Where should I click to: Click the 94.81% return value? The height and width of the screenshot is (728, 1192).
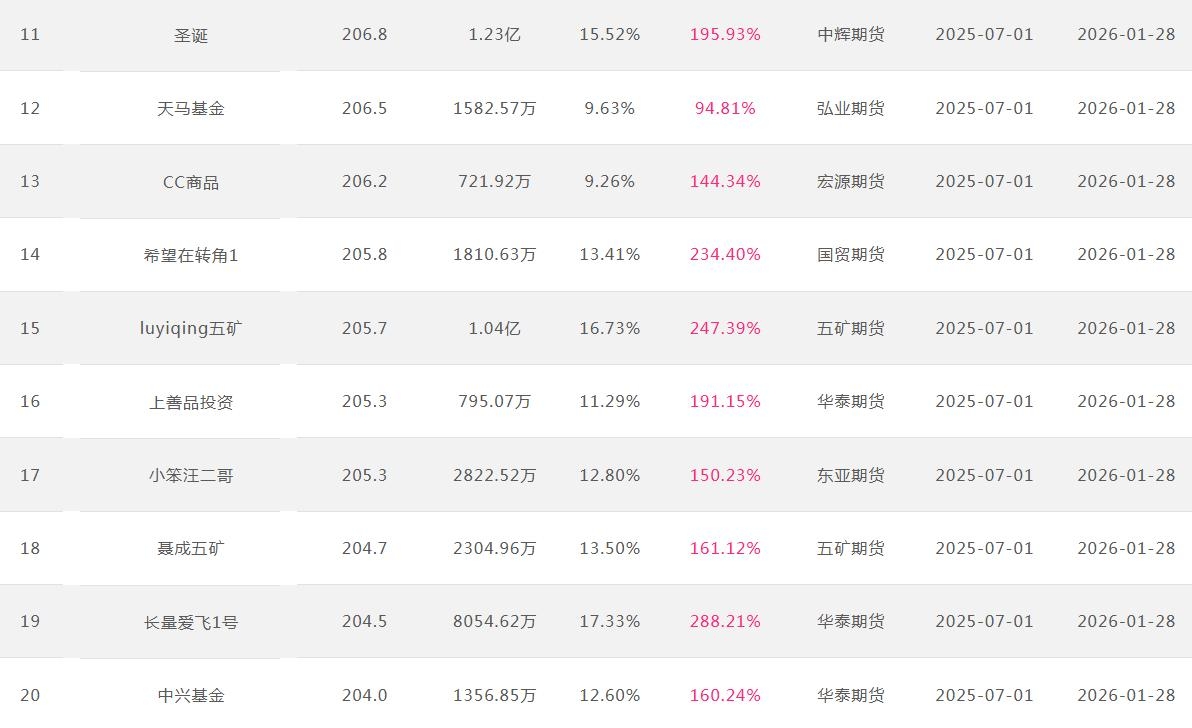[725, 108]
